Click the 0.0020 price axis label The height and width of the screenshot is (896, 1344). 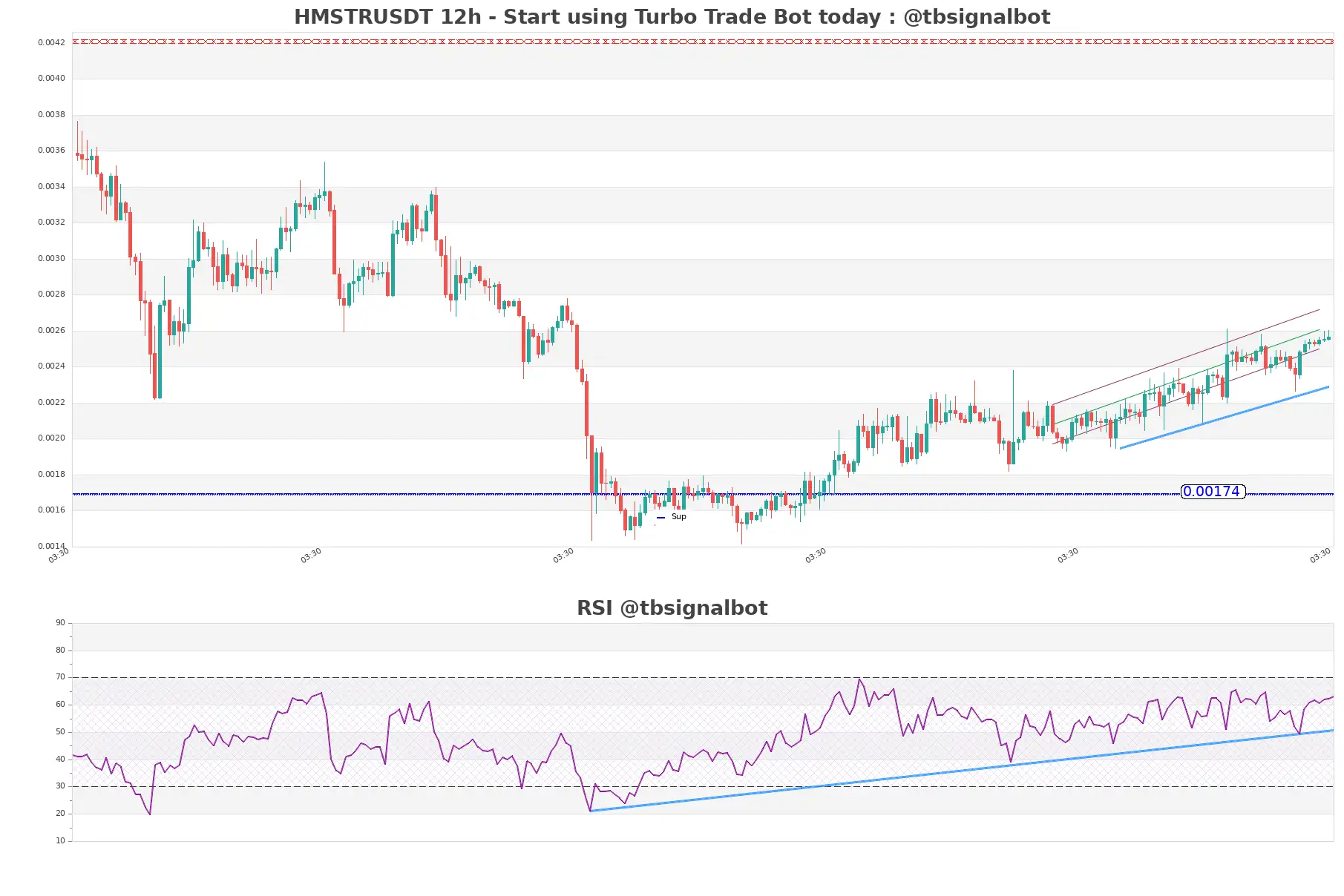[x=51, y=438]
